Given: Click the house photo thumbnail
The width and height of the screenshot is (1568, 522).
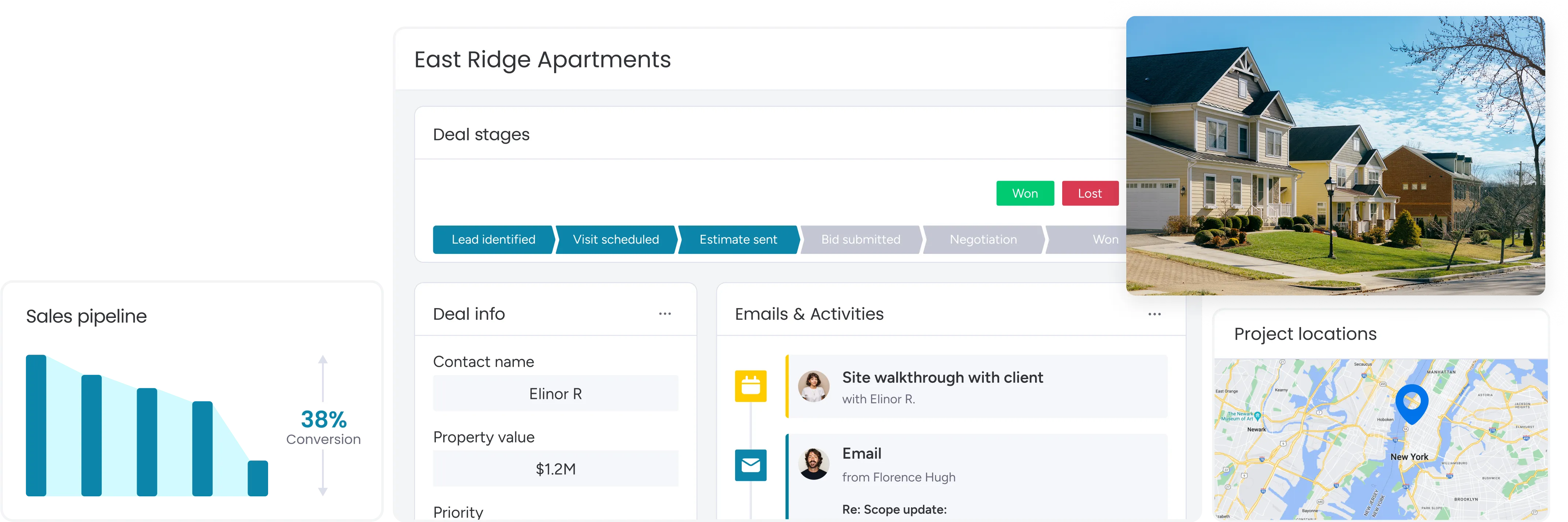Looking at the screenshot, I should pos(1335,156).
